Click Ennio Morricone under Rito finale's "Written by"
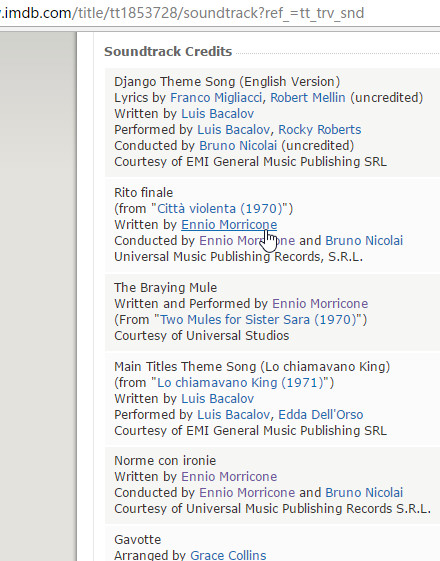This screenshot has height=561, width=440. point(229,225)
